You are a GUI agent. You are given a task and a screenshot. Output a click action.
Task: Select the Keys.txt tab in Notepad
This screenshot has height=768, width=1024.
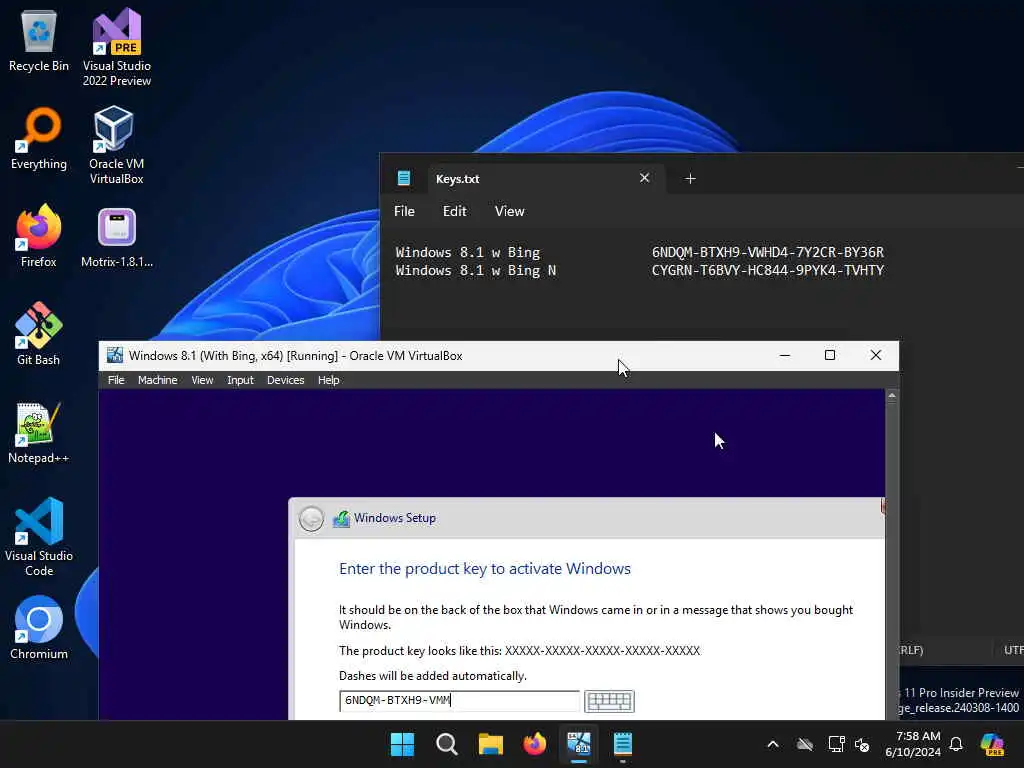click(x=546, y=178)
